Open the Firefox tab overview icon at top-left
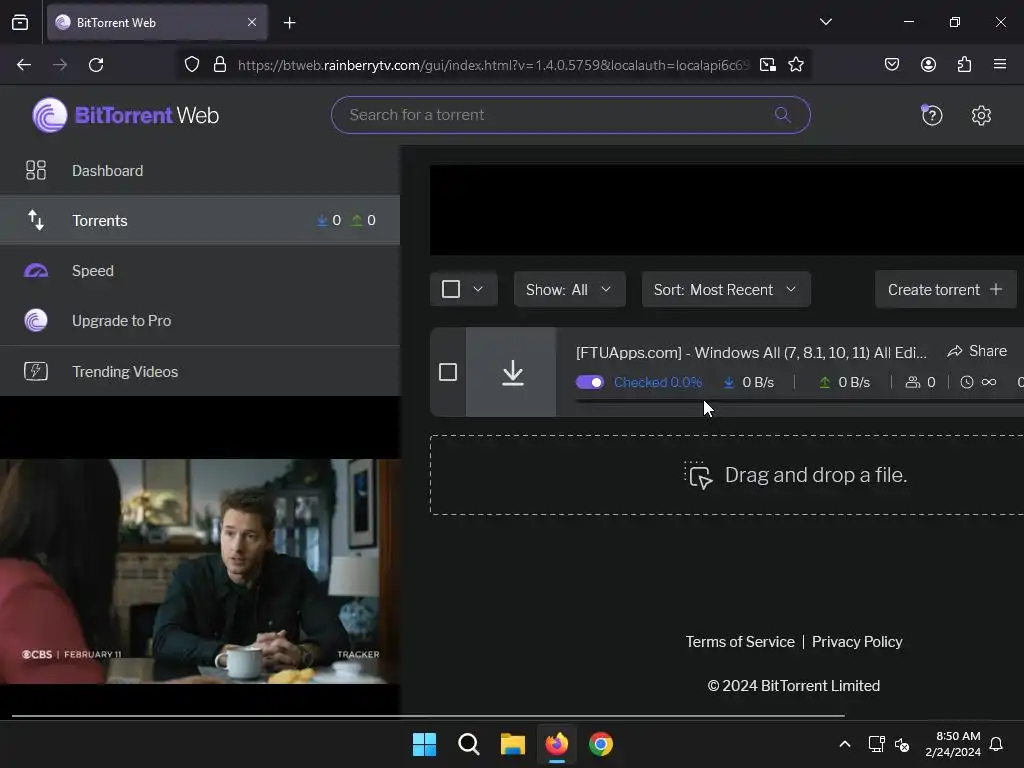The height and width of the screenshot is (768, 1024). 20,23
